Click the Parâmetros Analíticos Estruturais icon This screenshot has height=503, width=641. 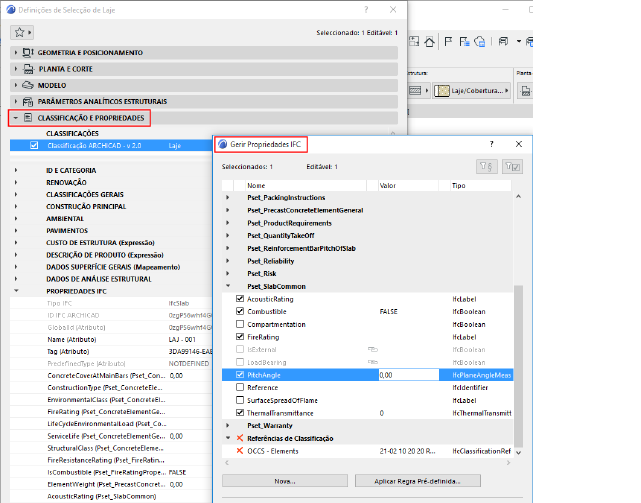[x=28, y=101]
